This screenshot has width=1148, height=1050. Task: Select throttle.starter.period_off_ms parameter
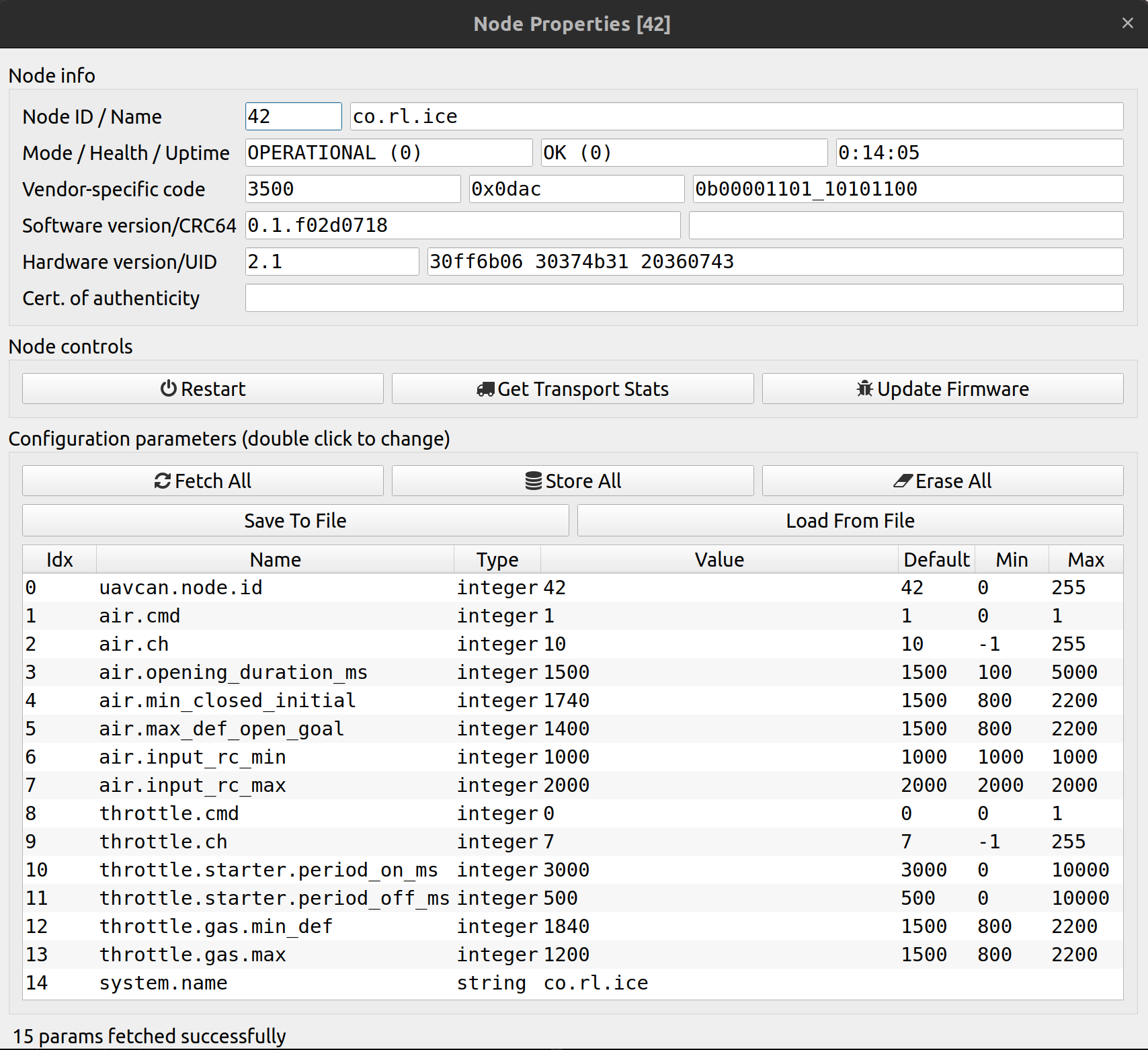coord(274,898)
